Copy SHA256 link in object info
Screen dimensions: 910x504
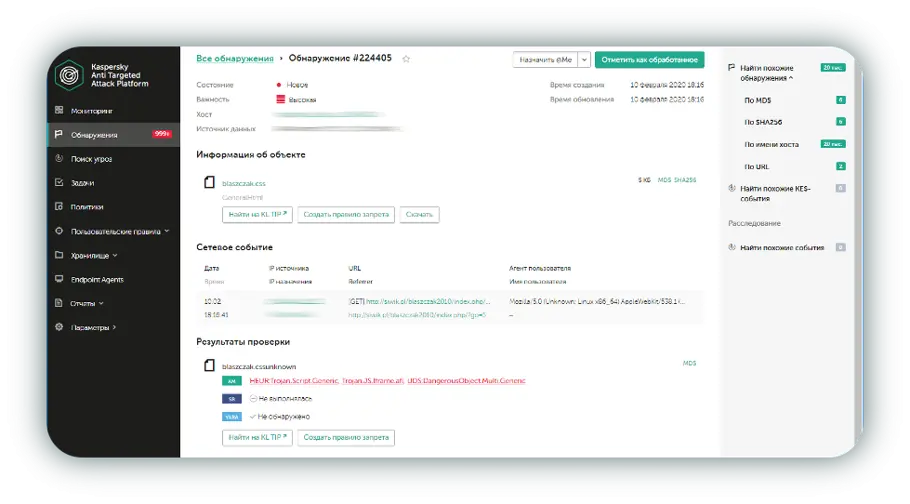tap(685, 180)
